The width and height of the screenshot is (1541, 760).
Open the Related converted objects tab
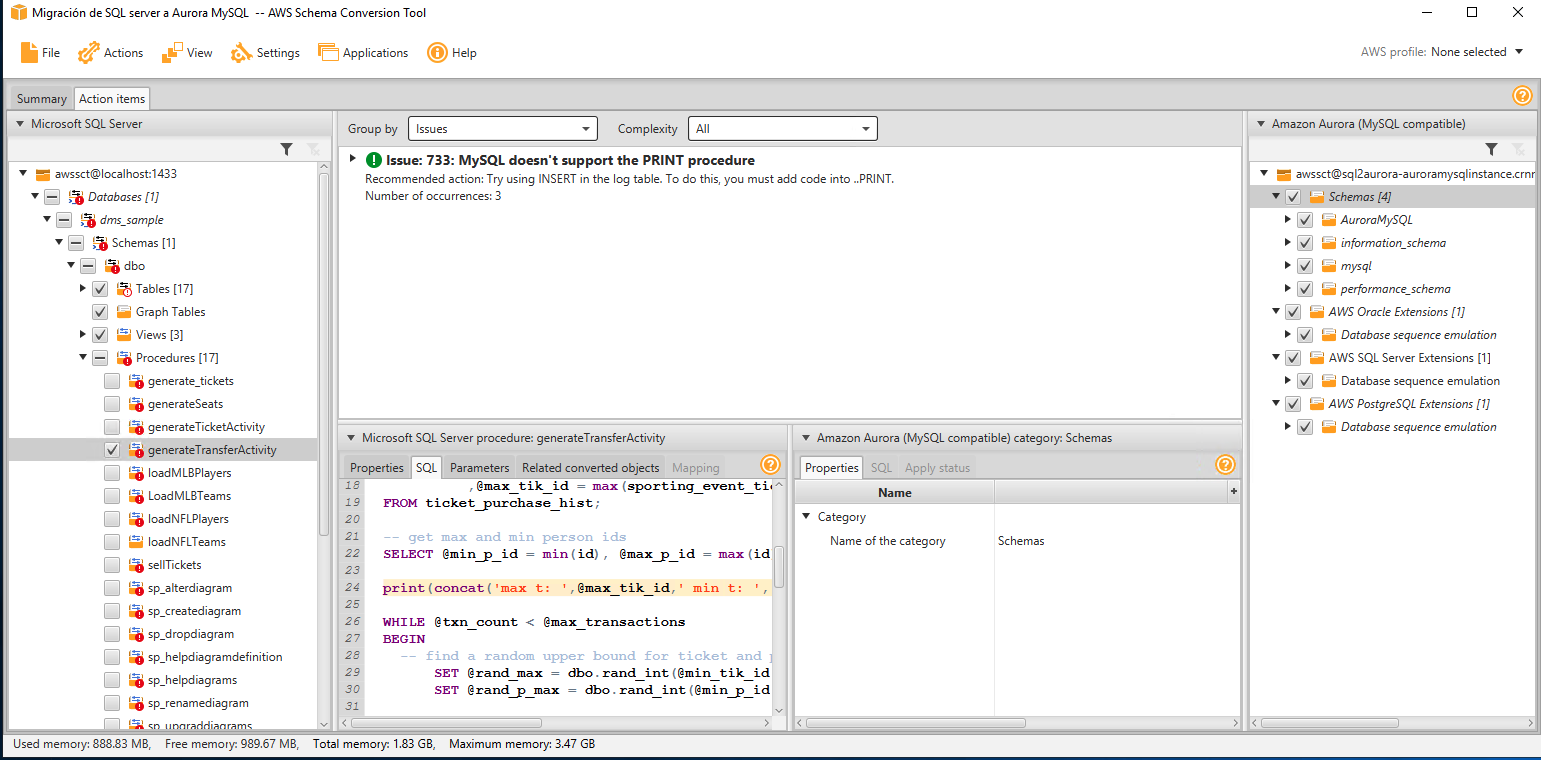(590, 468)
